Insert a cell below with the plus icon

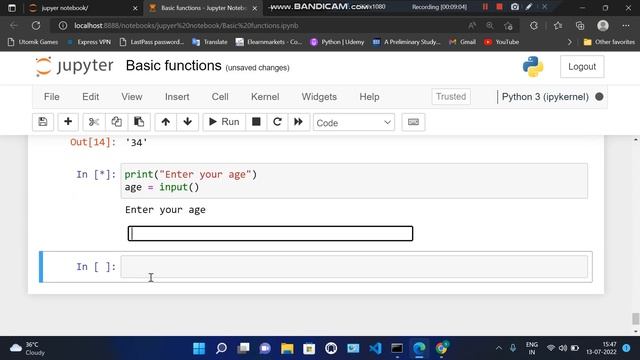pos(68,122)
